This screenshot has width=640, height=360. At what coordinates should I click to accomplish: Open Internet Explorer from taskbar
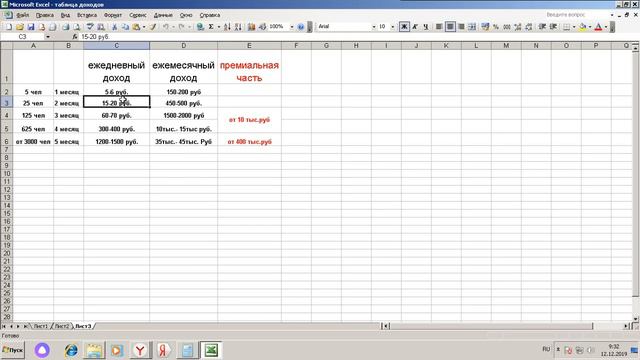point(71,350)
